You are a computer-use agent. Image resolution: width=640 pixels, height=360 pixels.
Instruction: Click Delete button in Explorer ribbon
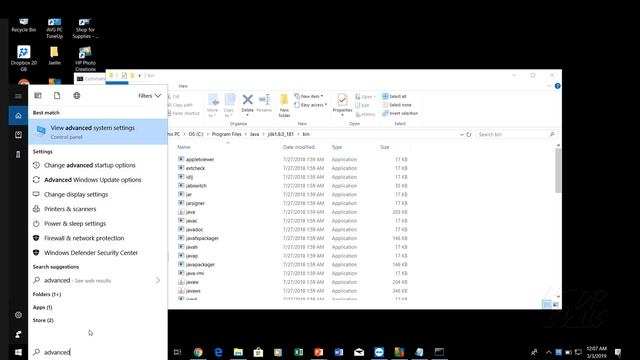click(247, 104)
